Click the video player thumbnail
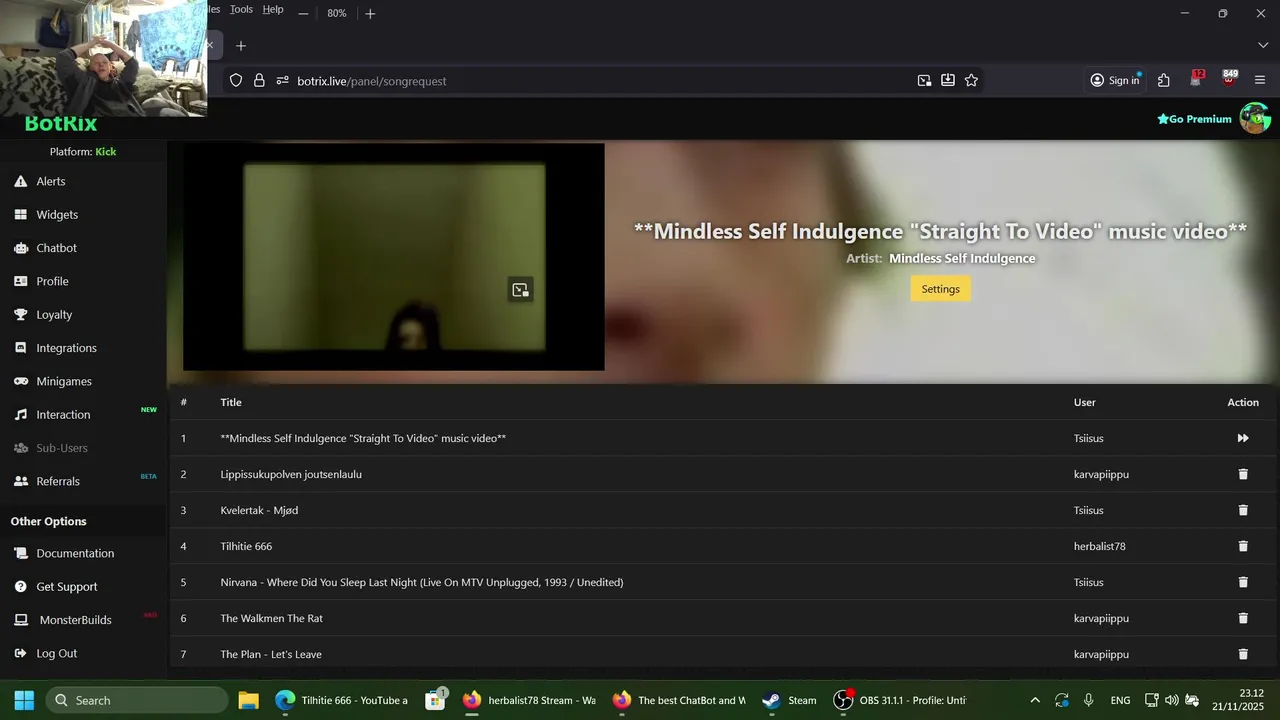The height and width of the screenshot is (720, 1280). (394, 257)
